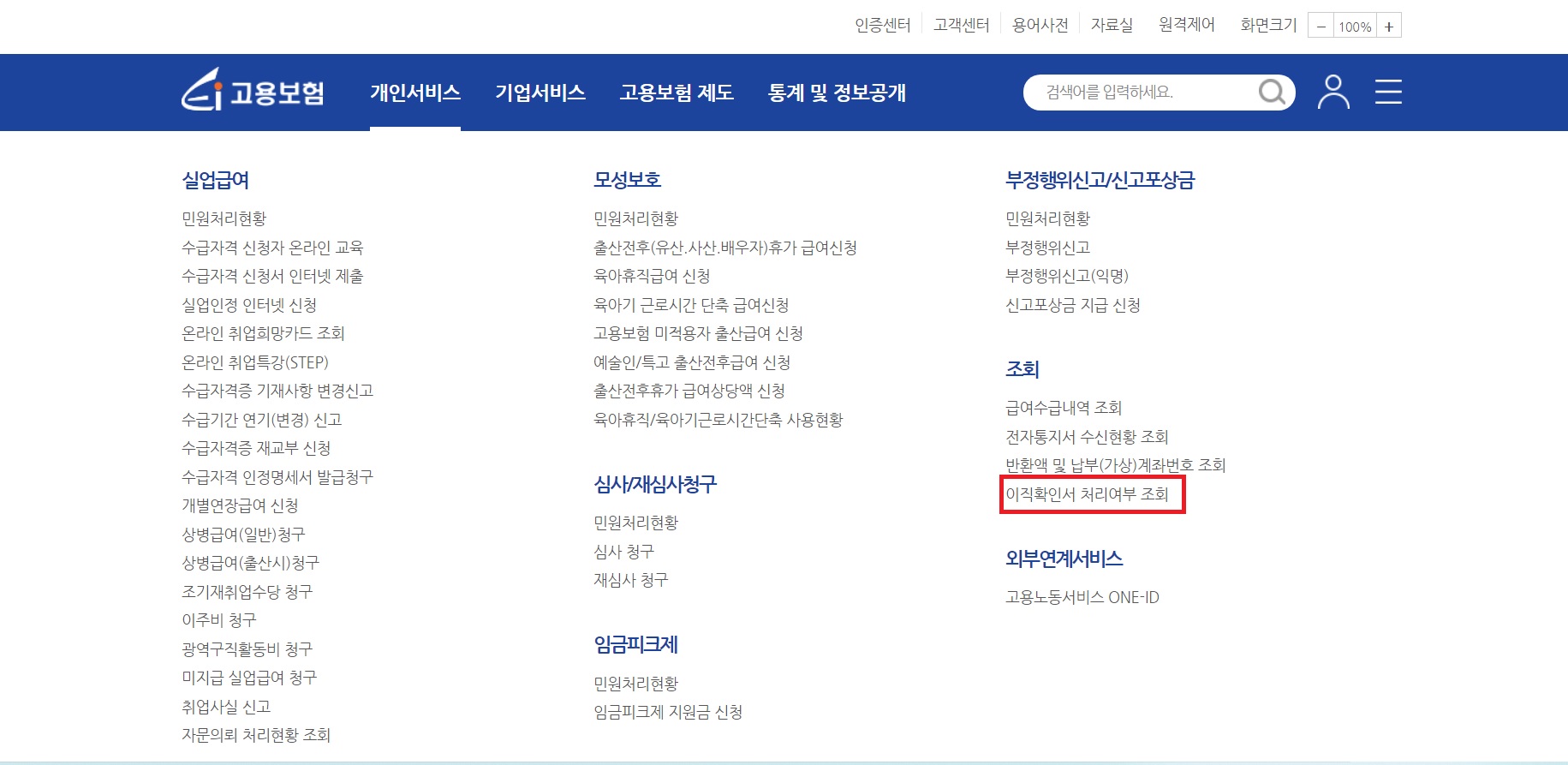This screenshot has height=765, width=1568.
Task: Open 실업인정 인터넷 신청
Action: pyautogui.click(x=249, y=305)
